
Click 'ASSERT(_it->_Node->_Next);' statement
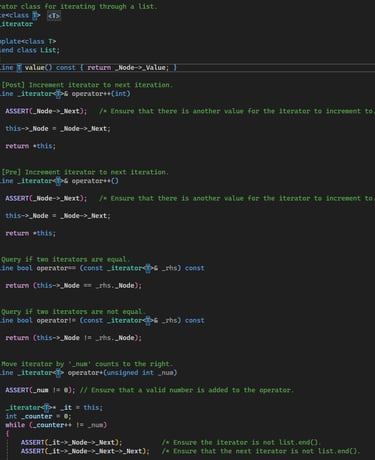pos(71,442)
